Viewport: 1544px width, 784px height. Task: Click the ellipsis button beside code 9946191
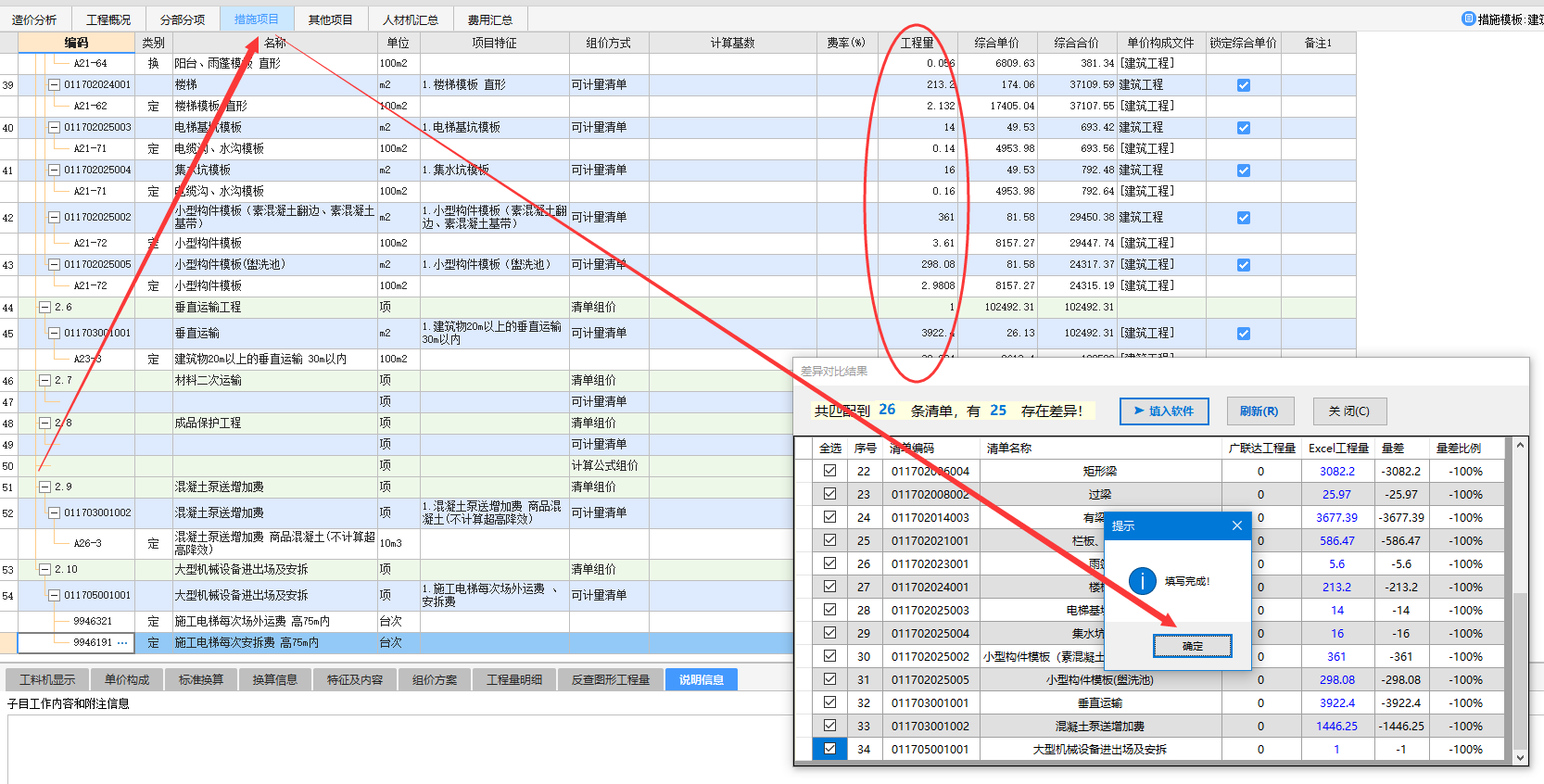pyautogui.click(x=122, y=642)
